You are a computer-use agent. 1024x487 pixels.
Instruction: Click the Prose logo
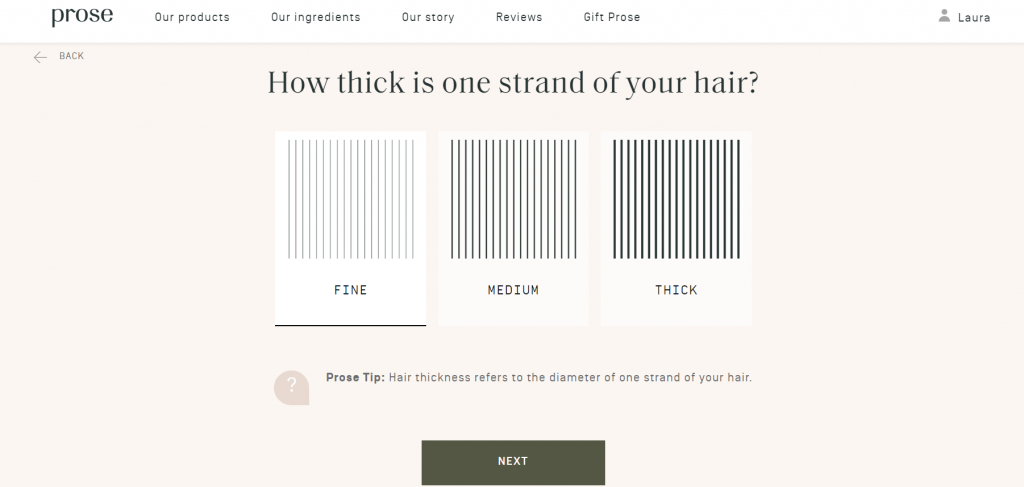pyautogui.click(x=82, y=17)
